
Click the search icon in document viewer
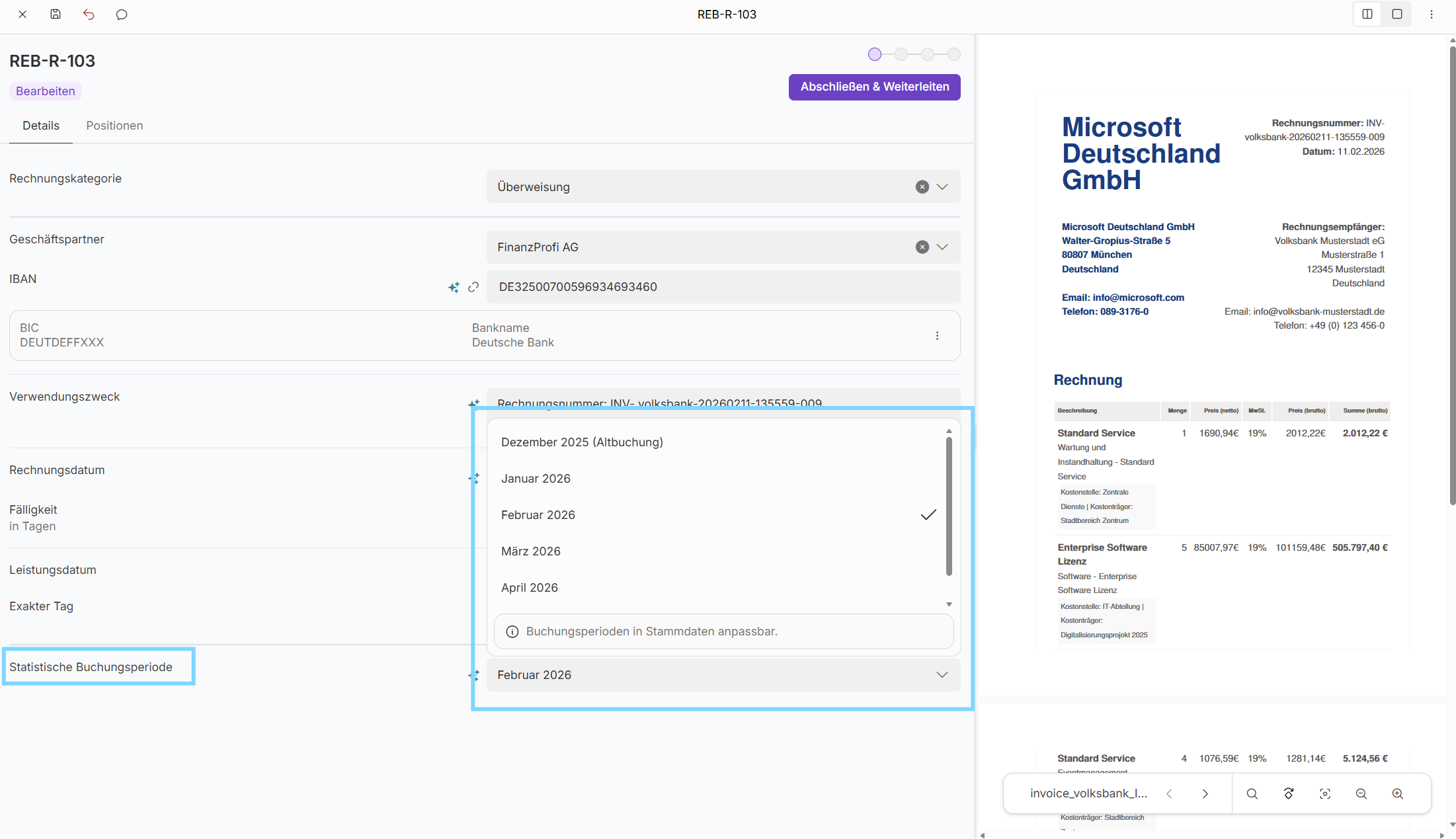pos(1252,793)
